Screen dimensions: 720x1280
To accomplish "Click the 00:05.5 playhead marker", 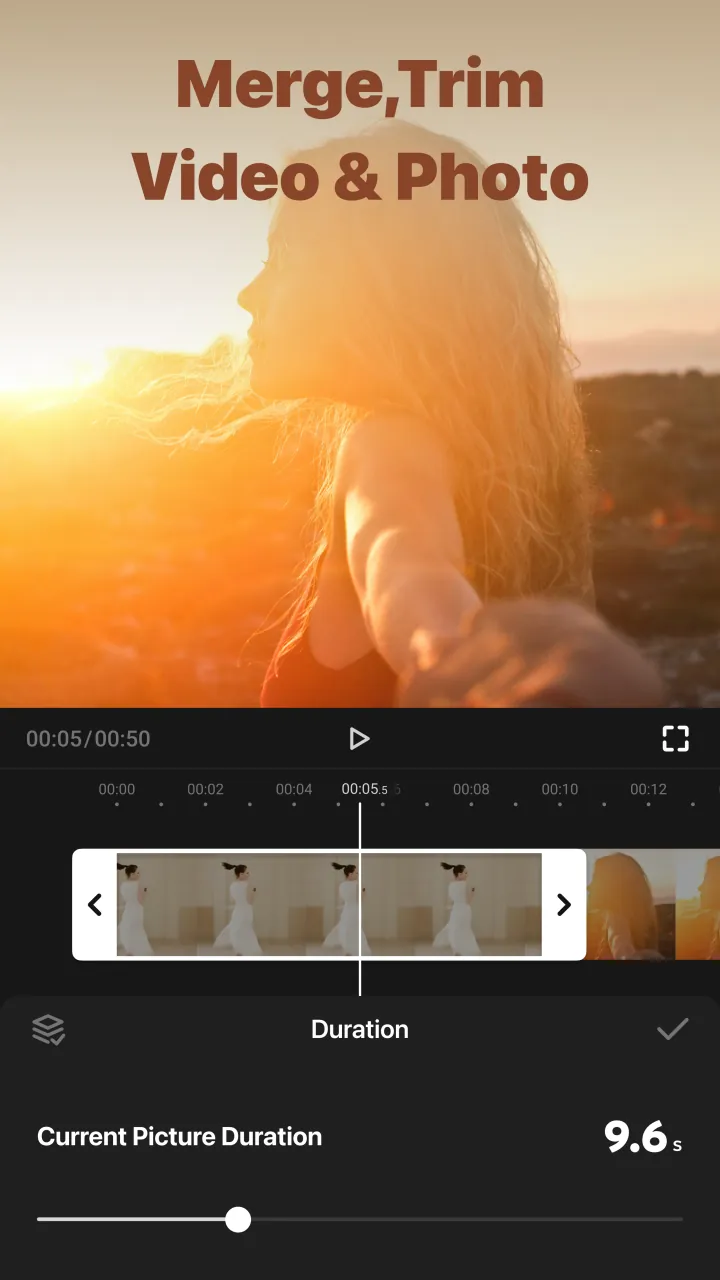I will coord(364,789).
